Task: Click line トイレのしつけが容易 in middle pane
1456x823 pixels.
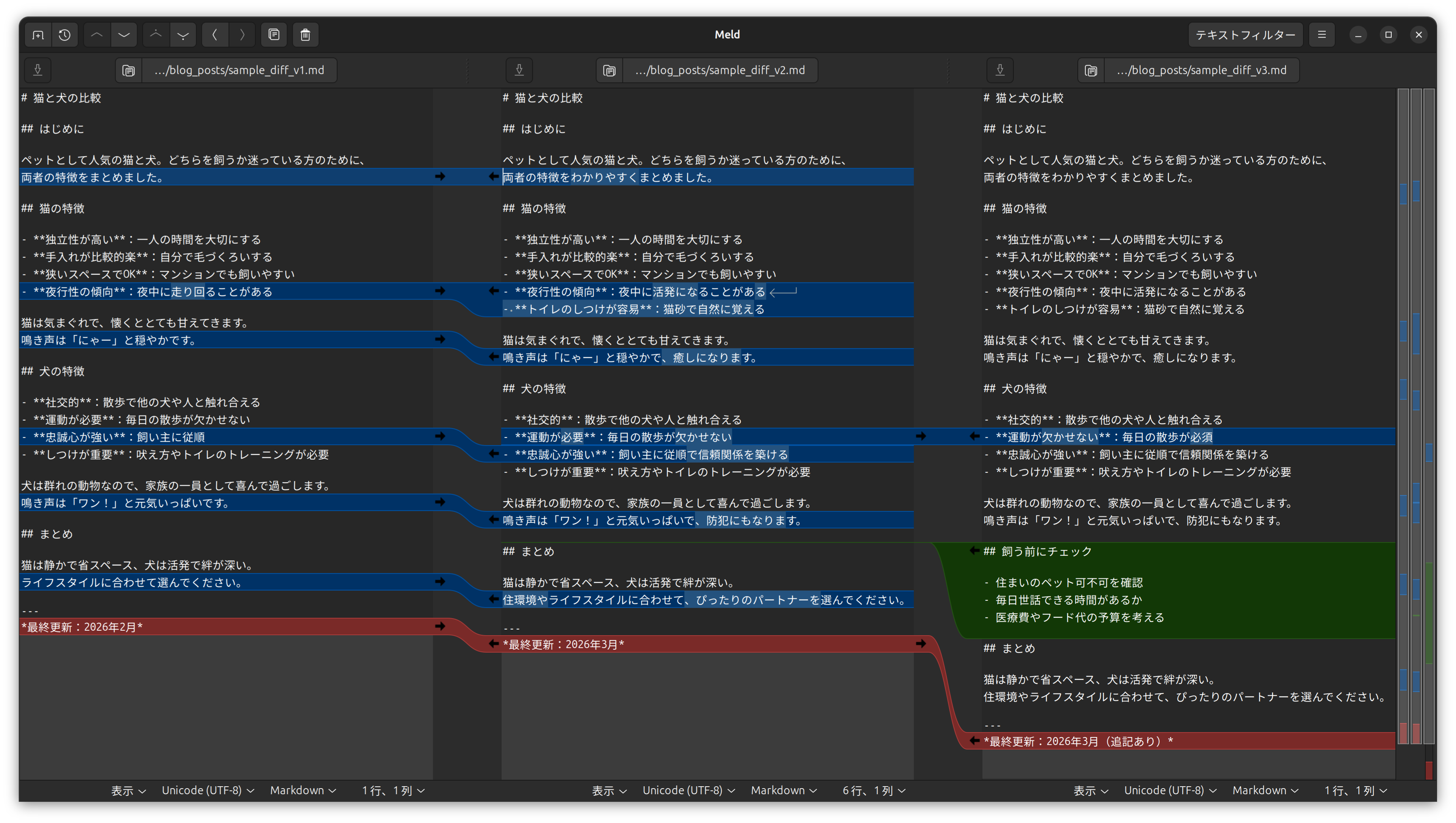Action: (634, 309)
